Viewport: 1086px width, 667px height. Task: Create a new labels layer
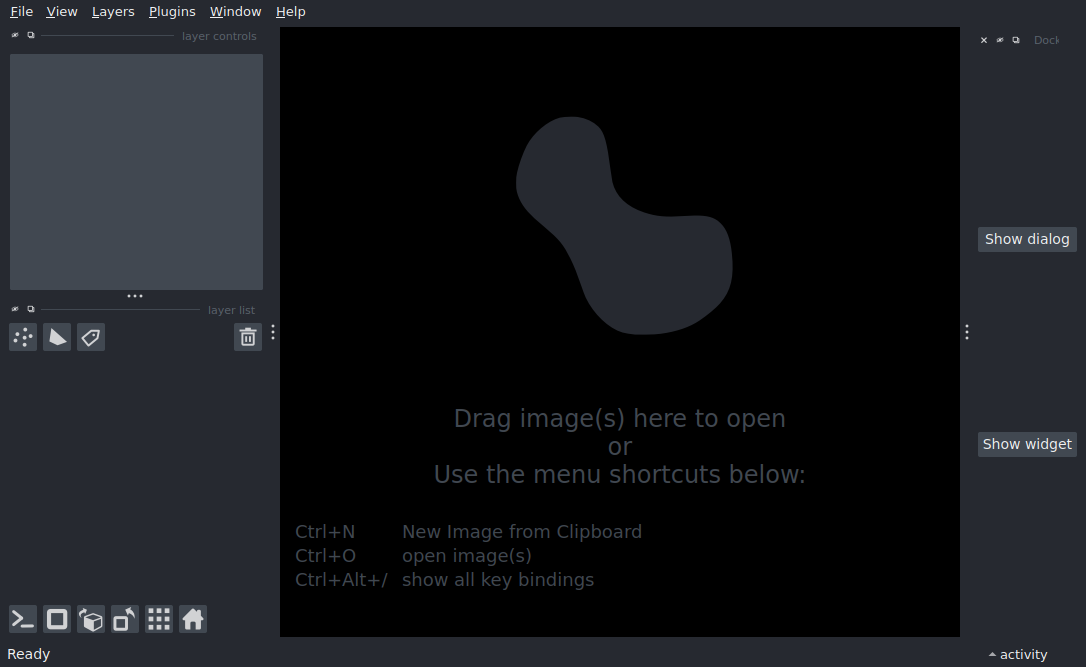pyautogui.click(x=91, y=337)
